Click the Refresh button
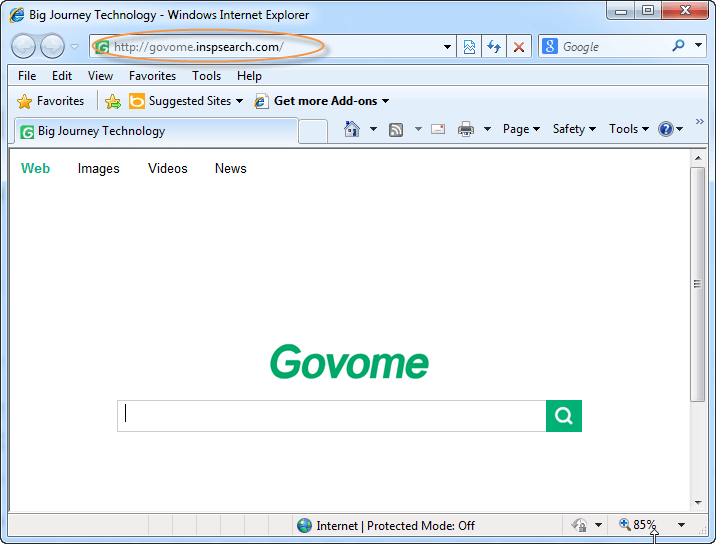Viewport: 716px width, 544px height. point(494,47)
